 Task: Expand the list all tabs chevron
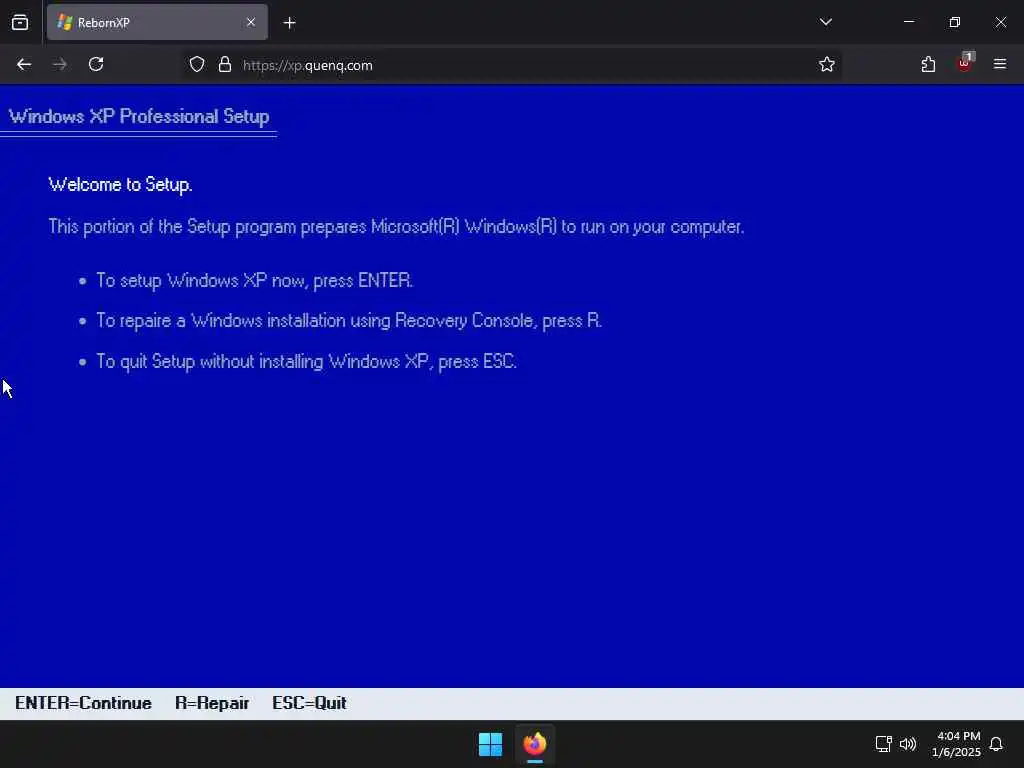coord(825,22)
